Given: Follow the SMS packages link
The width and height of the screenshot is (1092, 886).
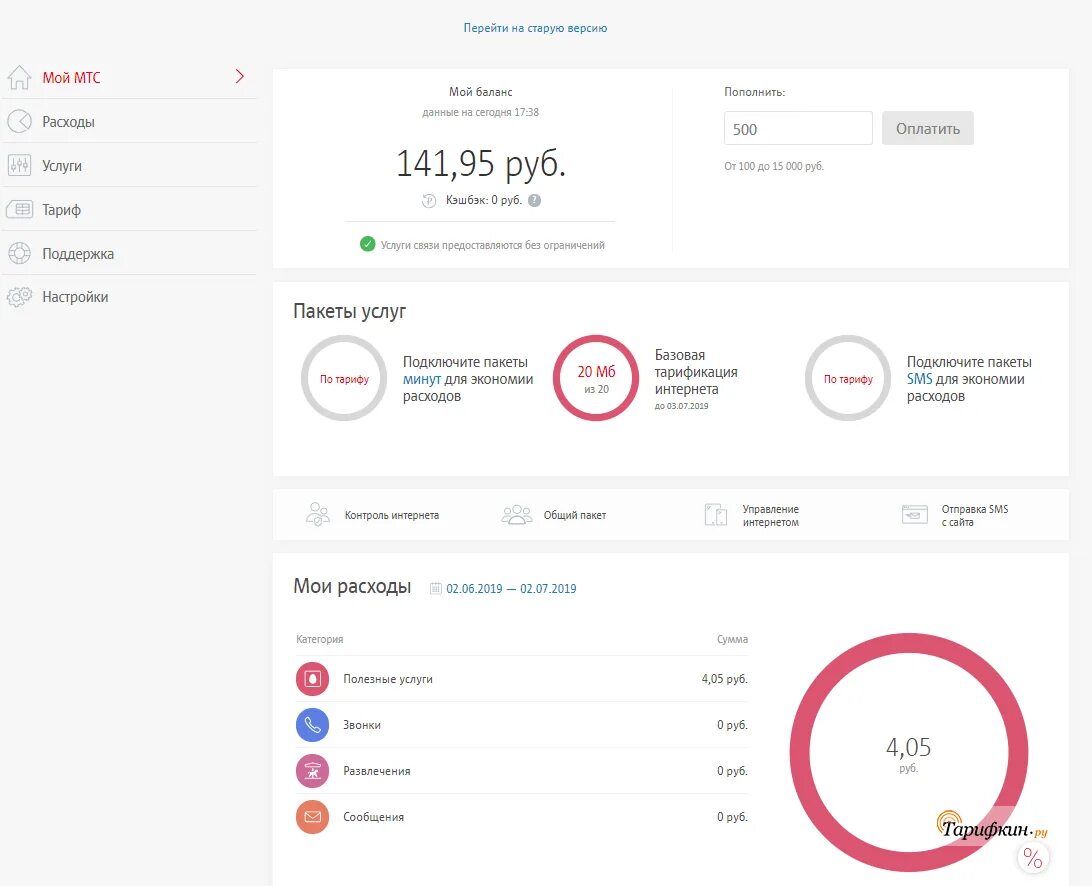Looking at the screenshot, I should (919, 380).
